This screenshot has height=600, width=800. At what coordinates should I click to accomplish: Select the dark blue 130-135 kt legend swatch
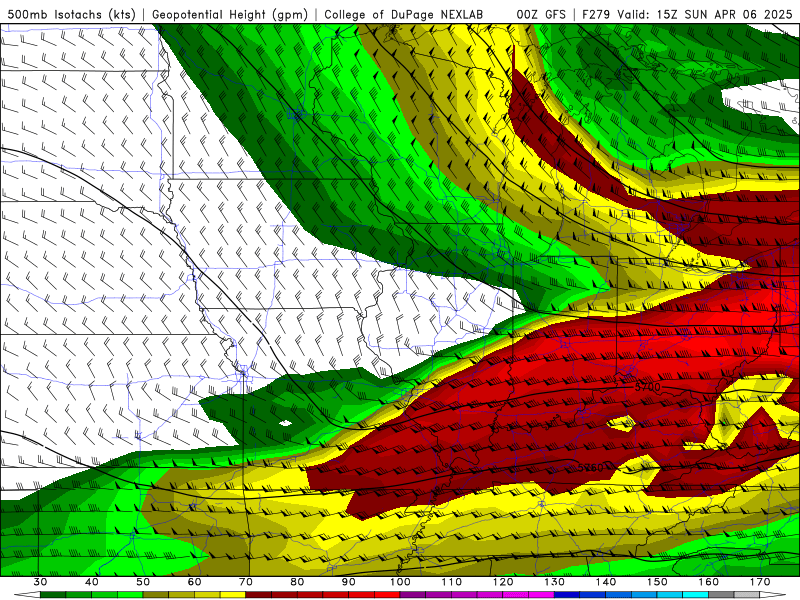click(567, 595)
